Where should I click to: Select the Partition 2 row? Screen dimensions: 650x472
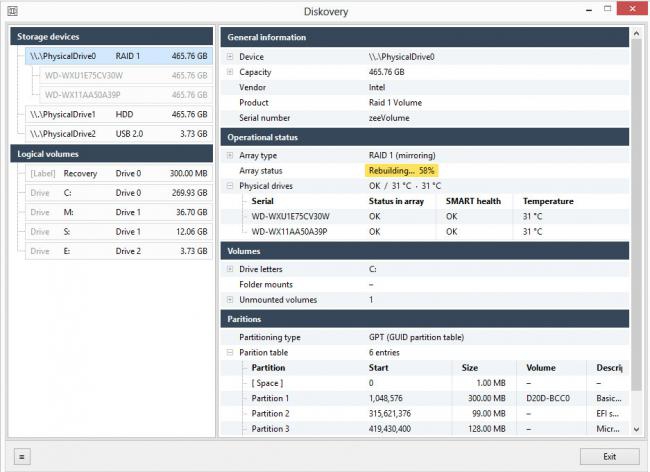tap(424, 414)
